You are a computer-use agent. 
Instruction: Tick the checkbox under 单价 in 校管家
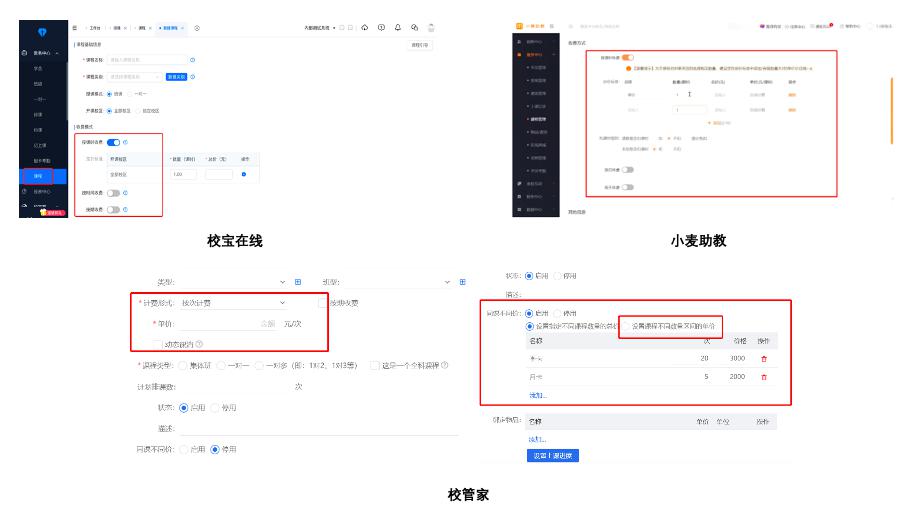point(157,344)
